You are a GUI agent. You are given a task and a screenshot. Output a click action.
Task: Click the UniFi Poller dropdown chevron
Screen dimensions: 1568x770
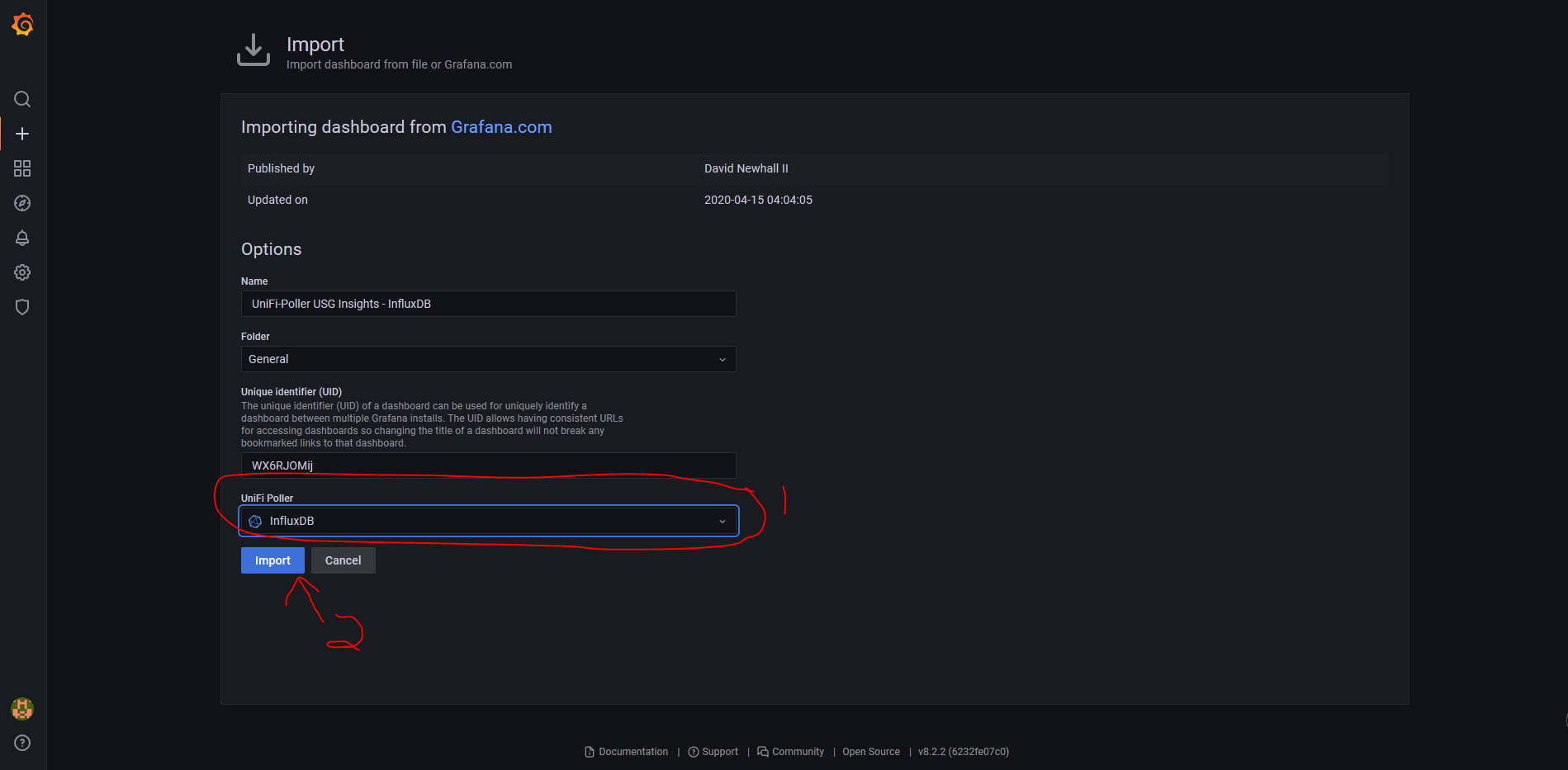722,521
